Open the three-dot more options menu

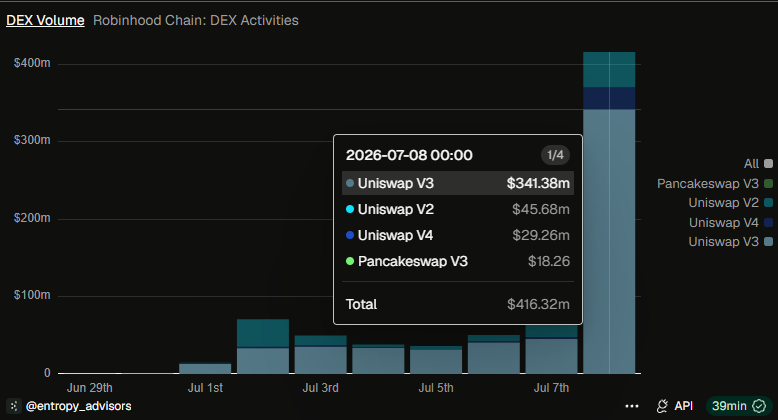point(632,406)
